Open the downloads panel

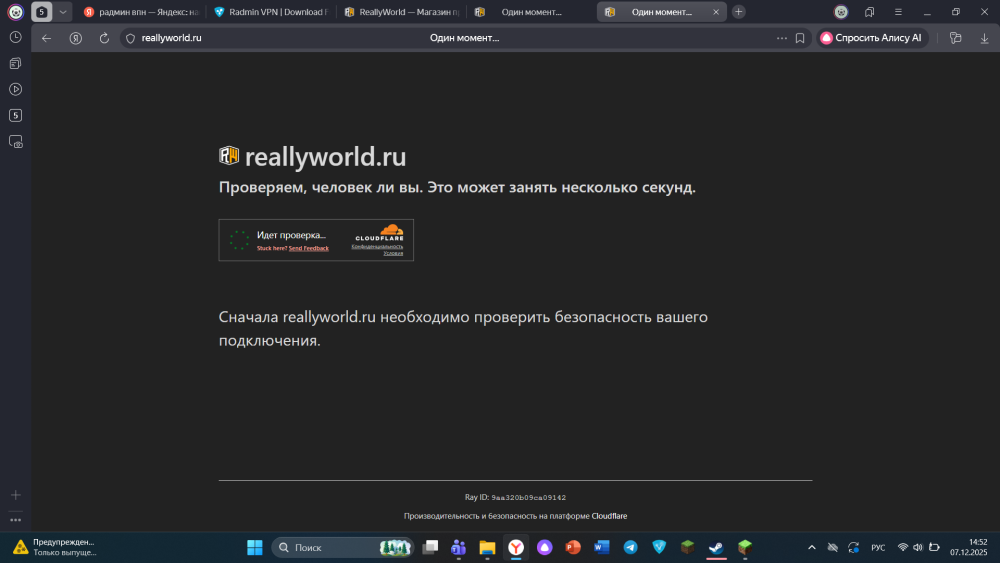tap(984, 38)
